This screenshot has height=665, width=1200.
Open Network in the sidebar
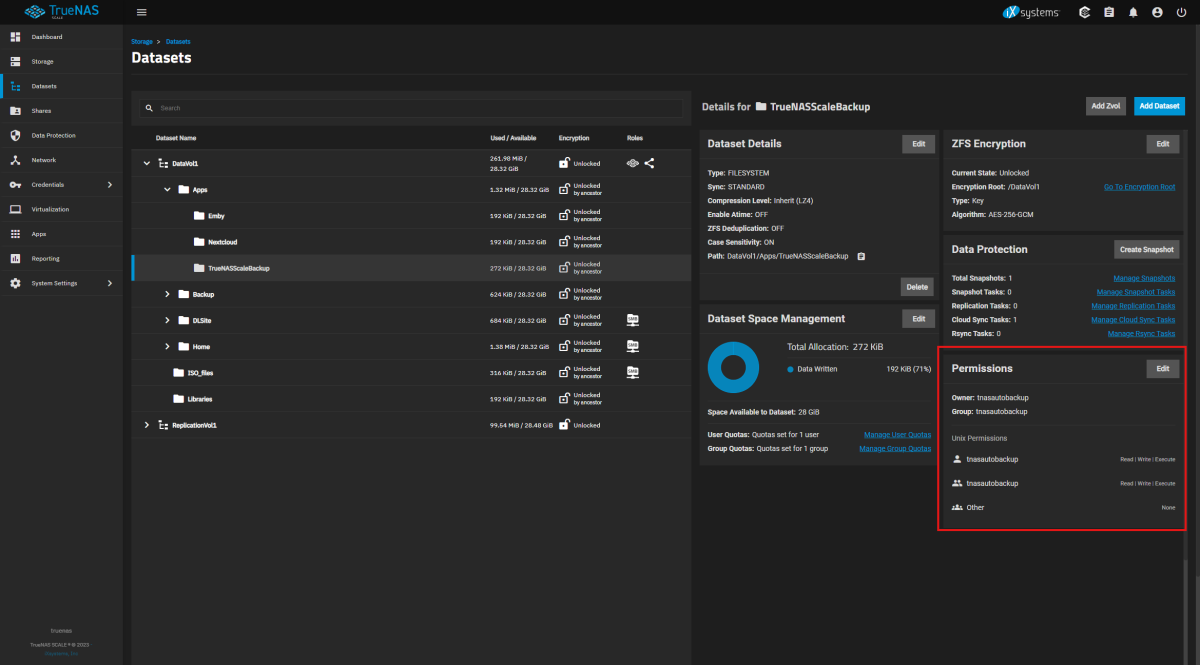[61, 160]
